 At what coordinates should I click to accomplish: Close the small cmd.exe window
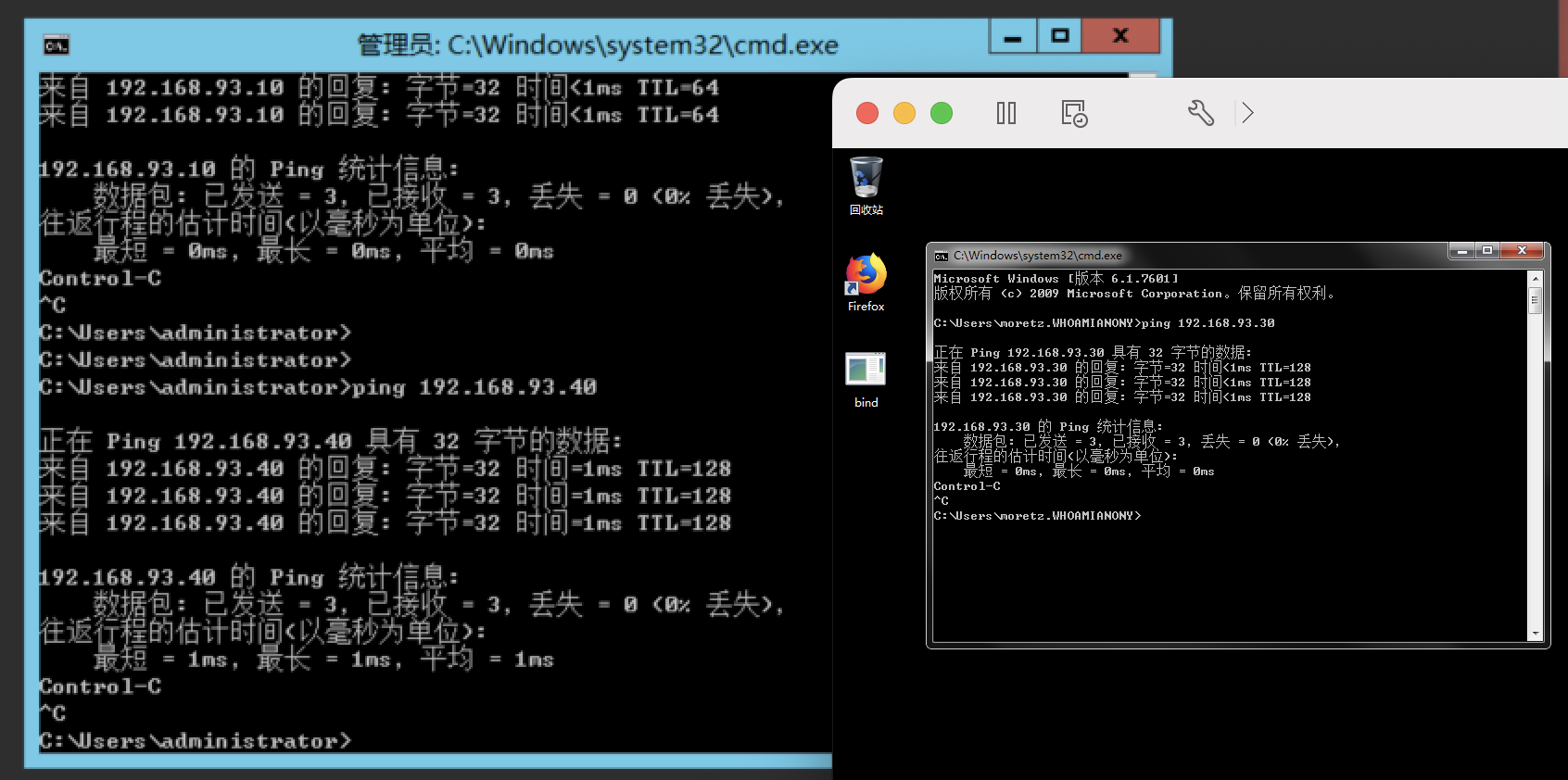(x=1522, y=251)
